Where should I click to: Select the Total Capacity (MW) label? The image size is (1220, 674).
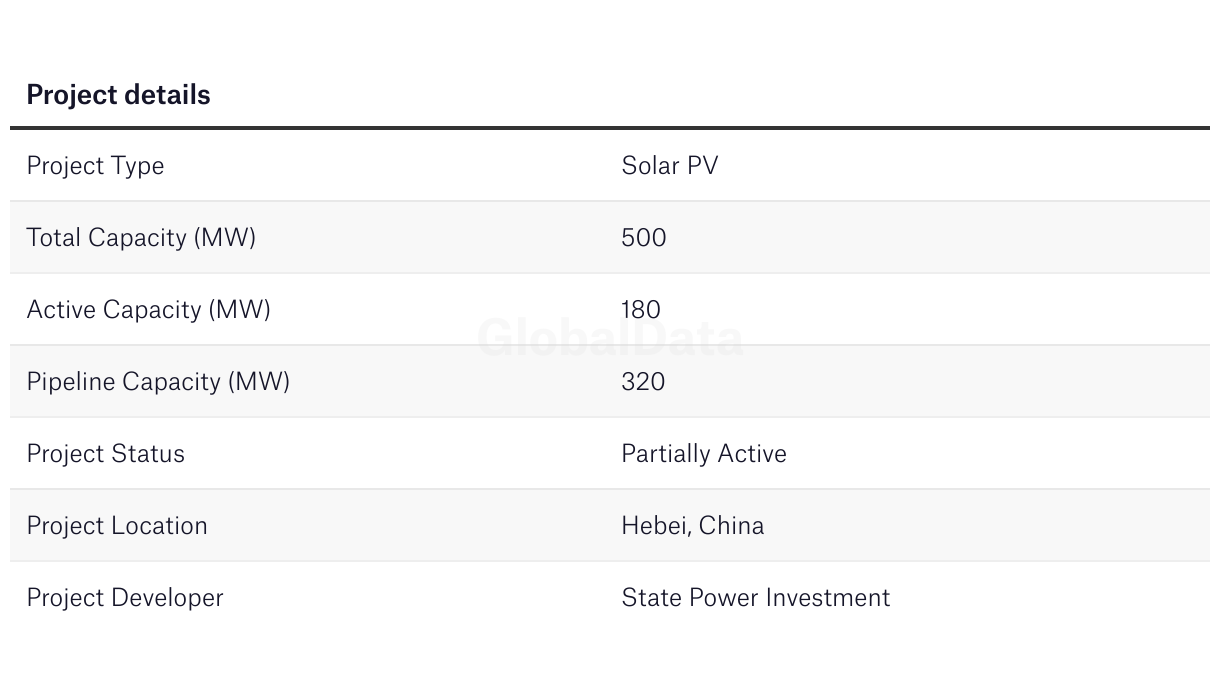[141, 238]
